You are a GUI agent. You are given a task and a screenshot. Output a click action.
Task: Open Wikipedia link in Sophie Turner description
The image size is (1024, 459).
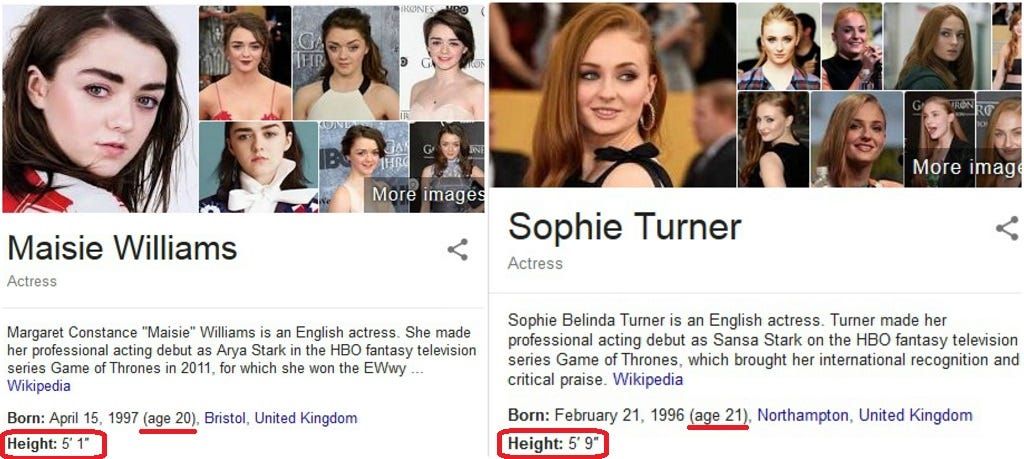(647, 379)
